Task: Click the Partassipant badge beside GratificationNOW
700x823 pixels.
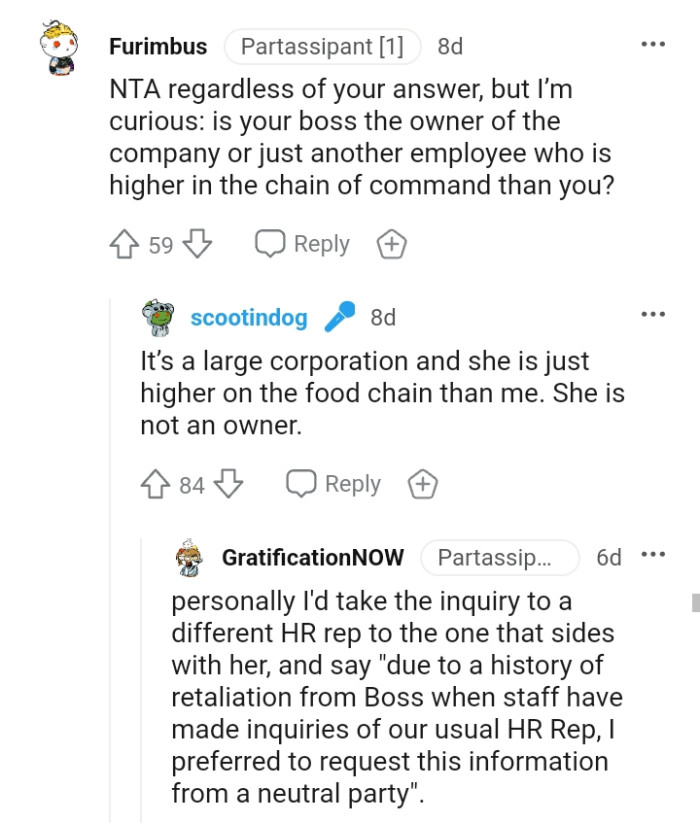Action: click(499, 557)
